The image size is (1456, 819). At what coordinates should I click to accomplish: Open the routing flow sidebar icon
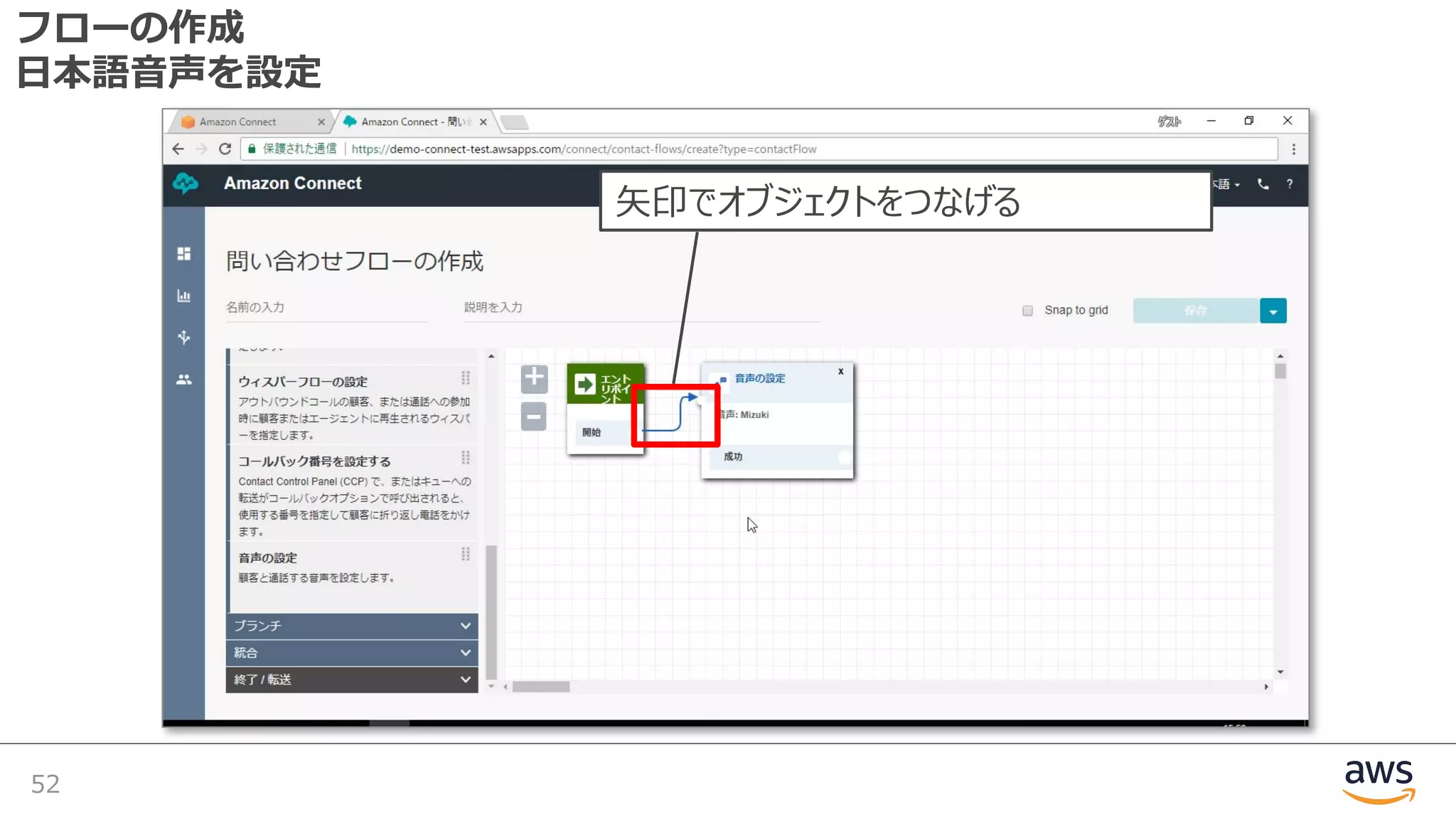pyautogui.click(x=184, y=337)
